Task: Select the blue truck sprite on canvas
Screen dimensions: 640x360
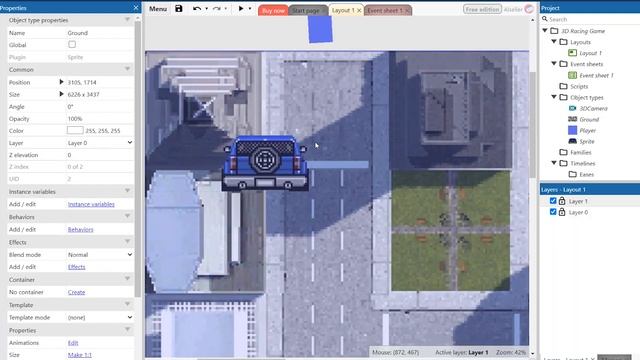Action: coord(265,163)
